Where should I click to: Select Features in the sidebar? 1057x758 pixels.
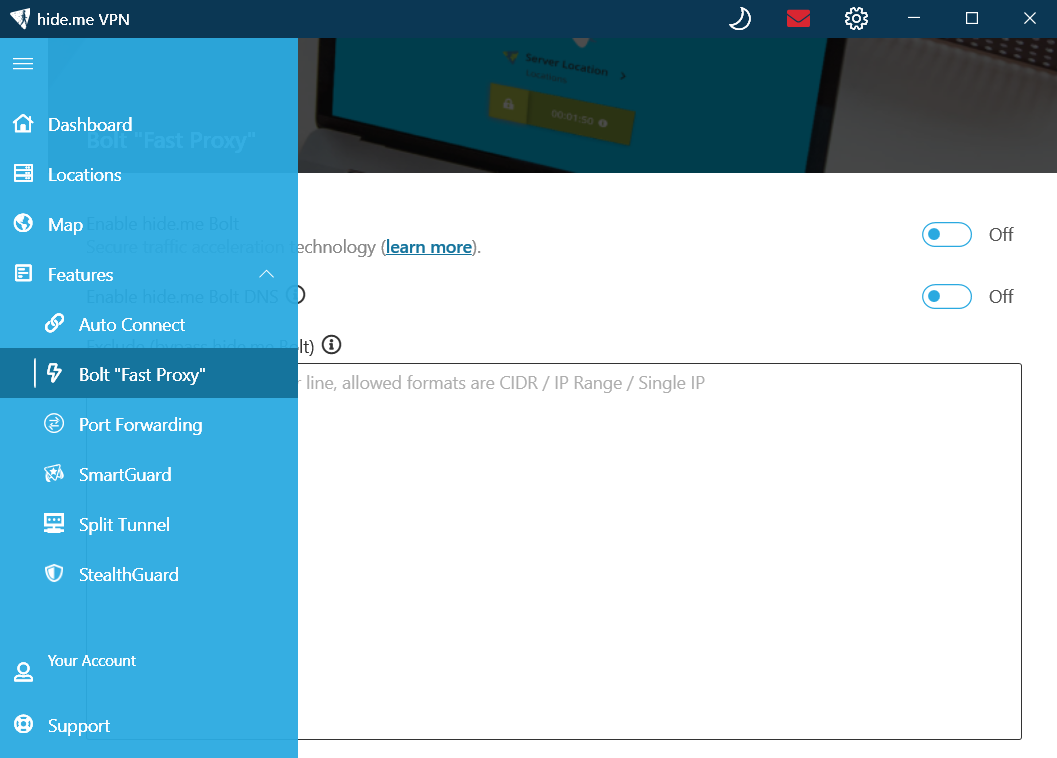(149, 274)
